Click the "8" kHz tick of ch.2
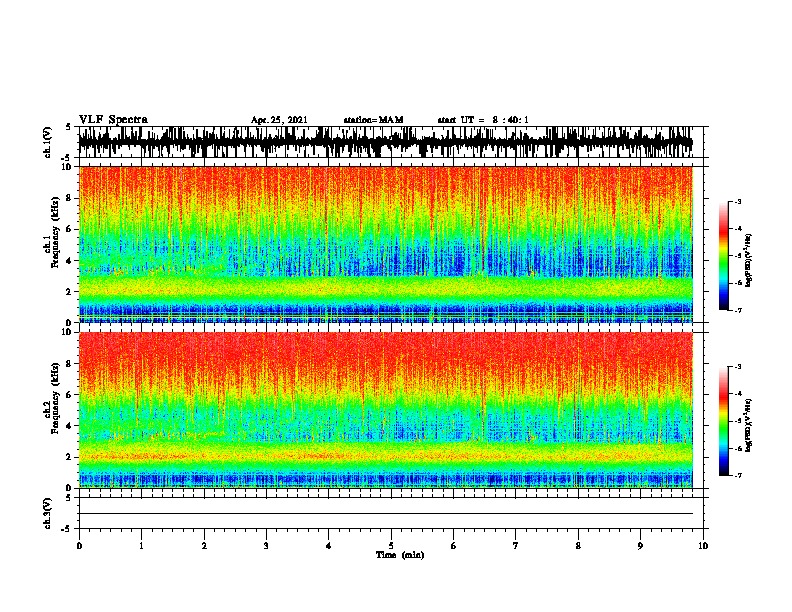Viewport: 792px width, 612px height. (x=70, y=363)
